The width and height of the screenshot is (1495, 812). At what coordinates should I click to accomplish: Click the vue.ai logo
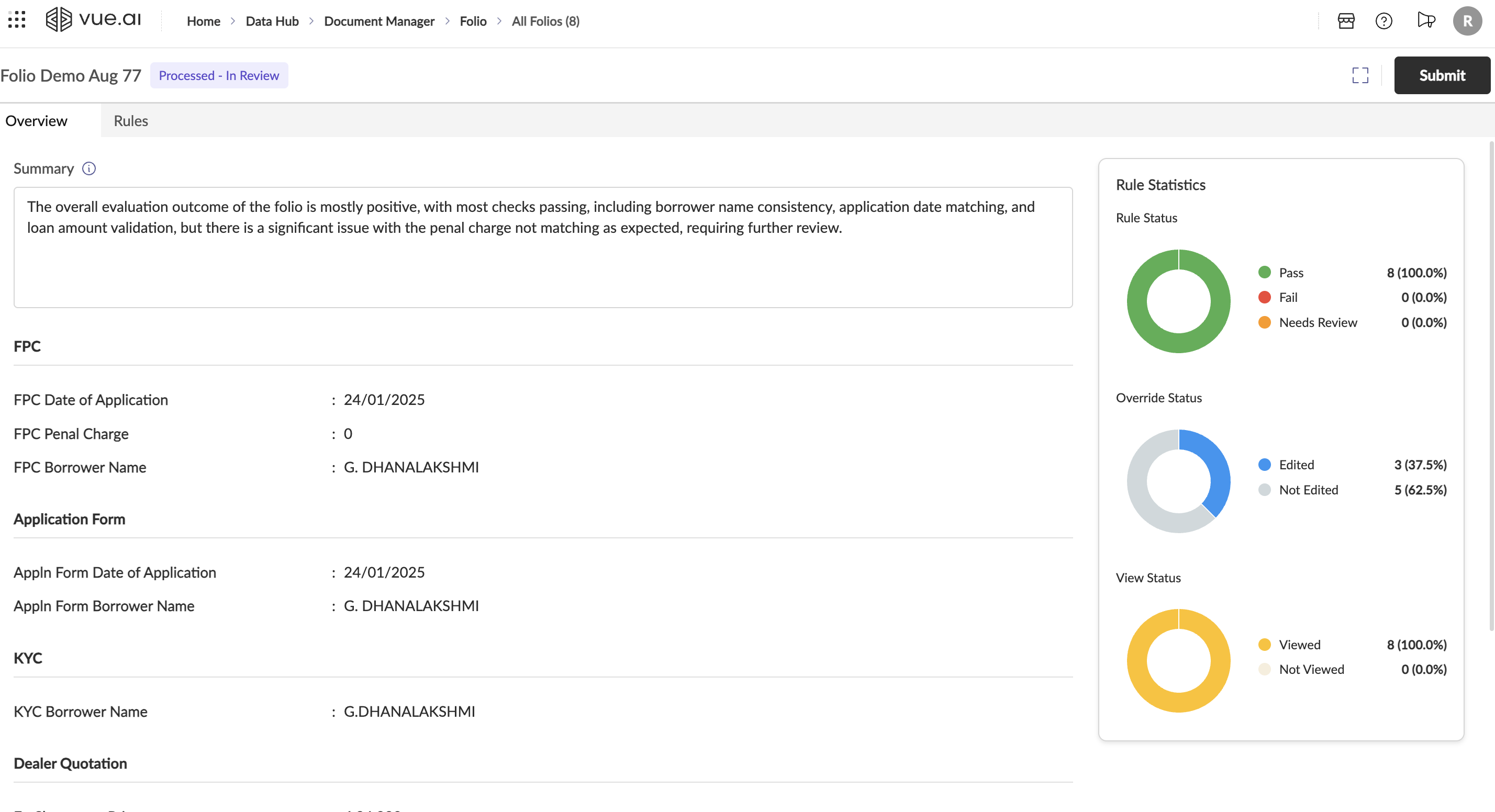pos(93,20)
